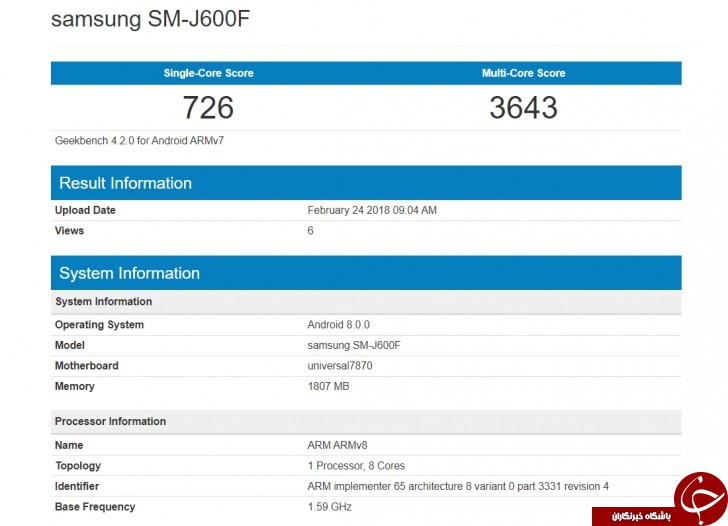Select the Views label
728x526 pixels.
tap(69, 231)
